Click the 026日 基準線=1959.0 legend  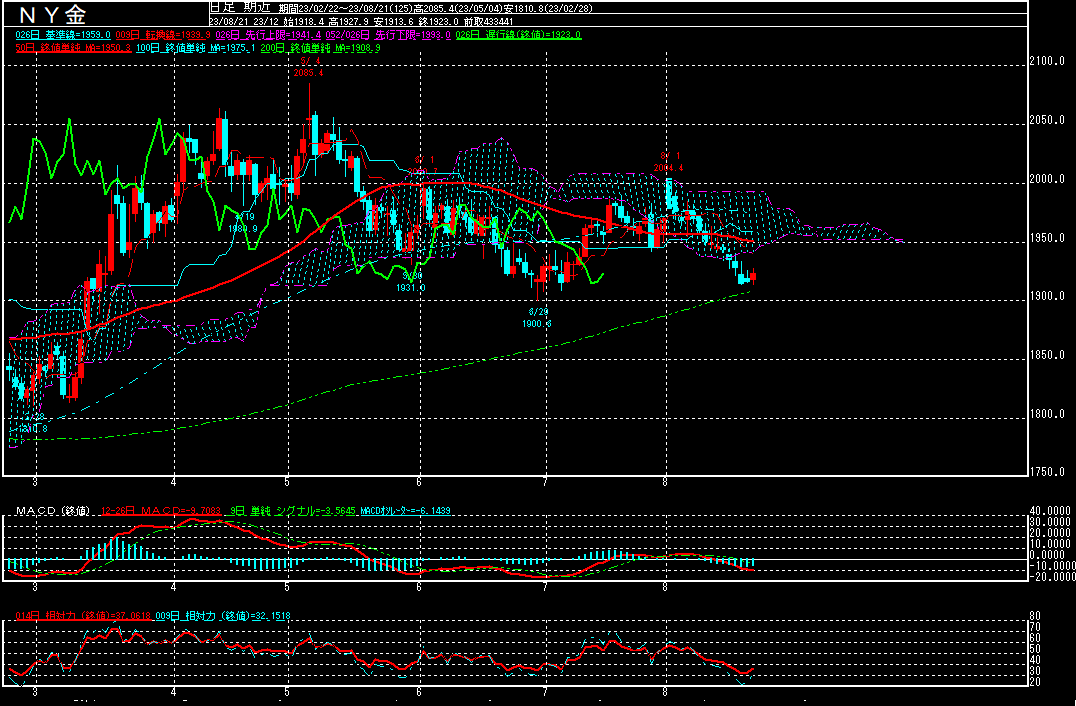(63, 34)
